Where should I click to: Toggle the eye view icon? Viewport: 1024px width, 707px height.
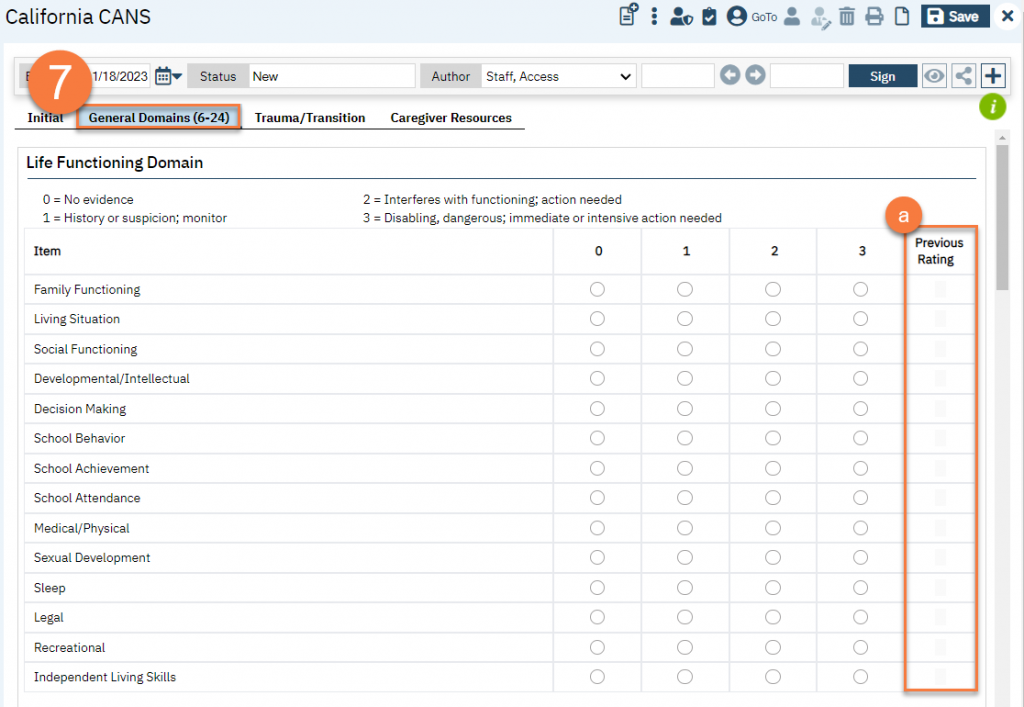(934, 76)
